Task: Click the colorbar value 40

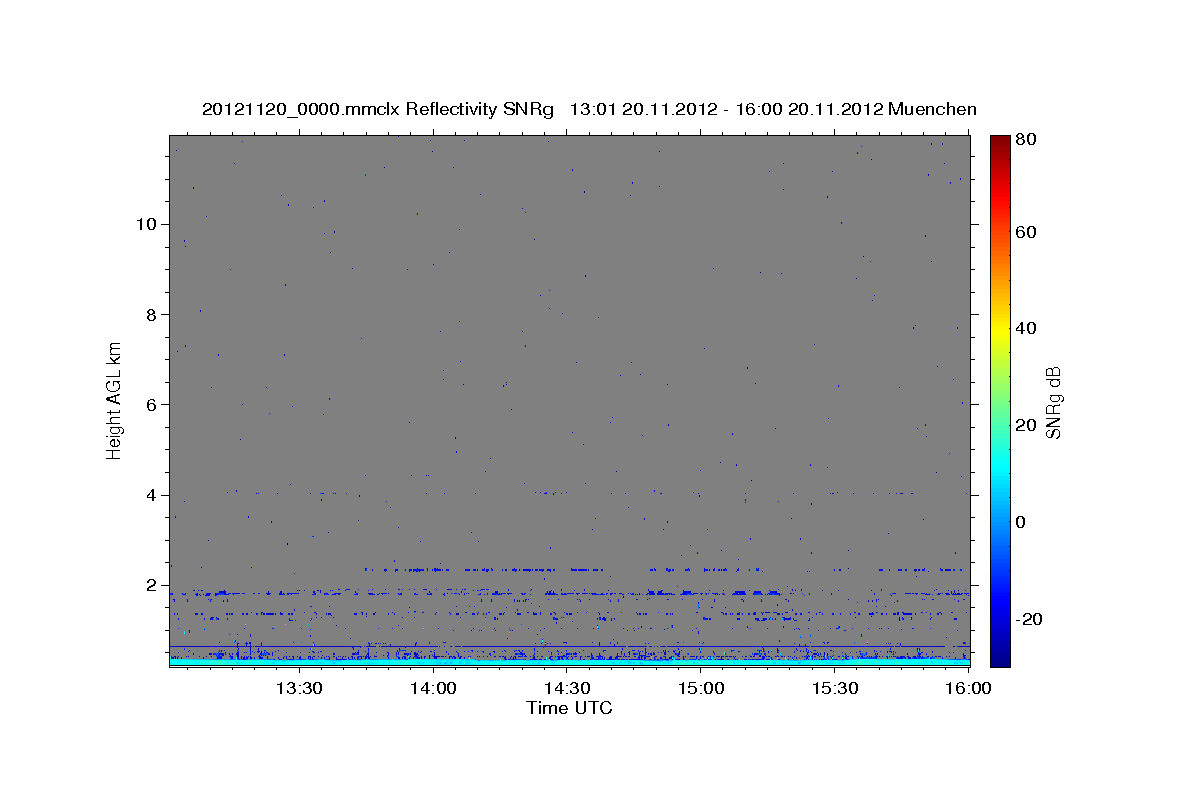Action: (x=1025, y=328)
